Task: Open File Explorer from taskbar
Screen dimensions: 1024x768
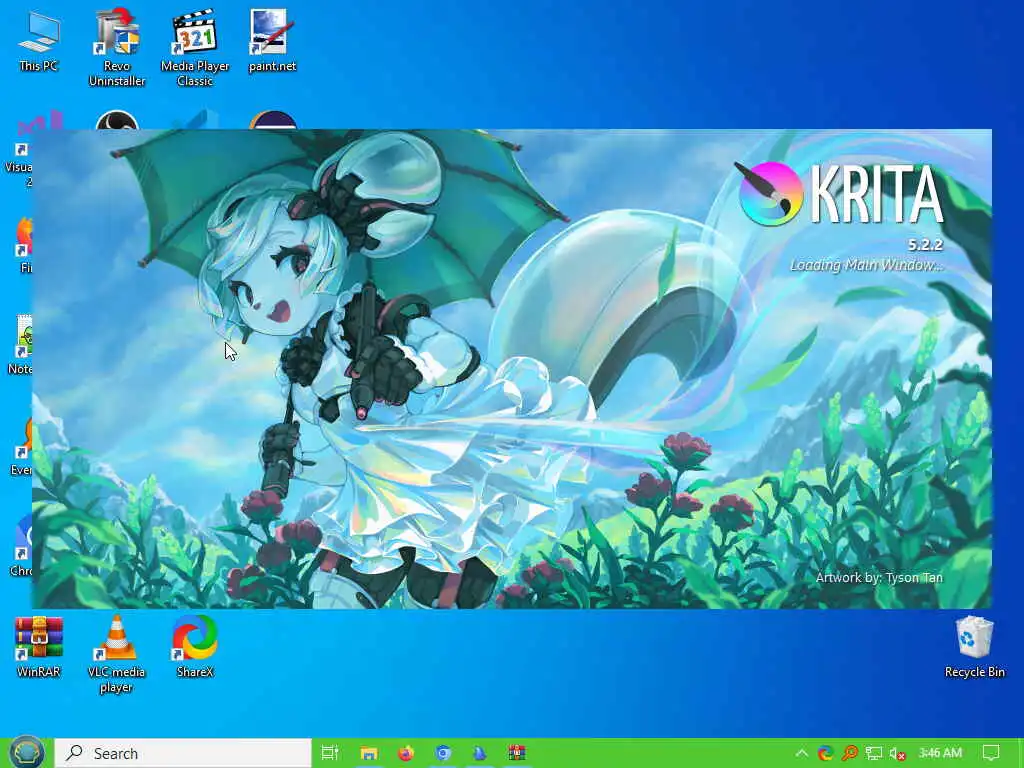Action: [x=369, y=753]
